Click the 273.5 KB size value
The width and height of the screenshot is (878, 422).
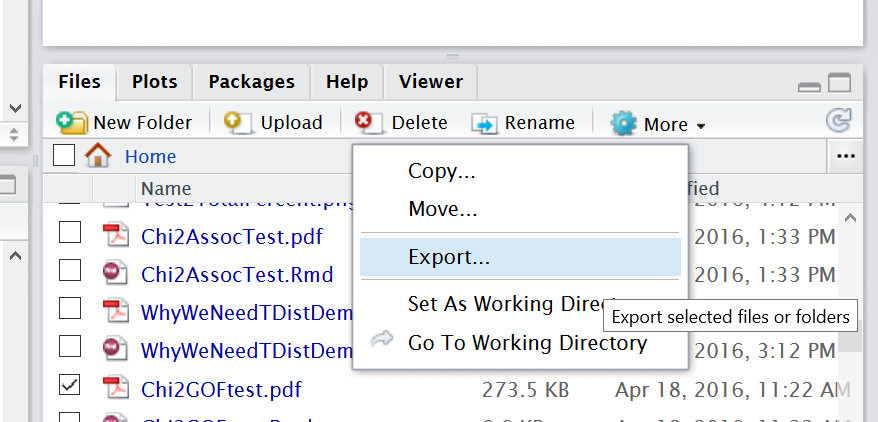pyautogui.click(x=525, y=389)
